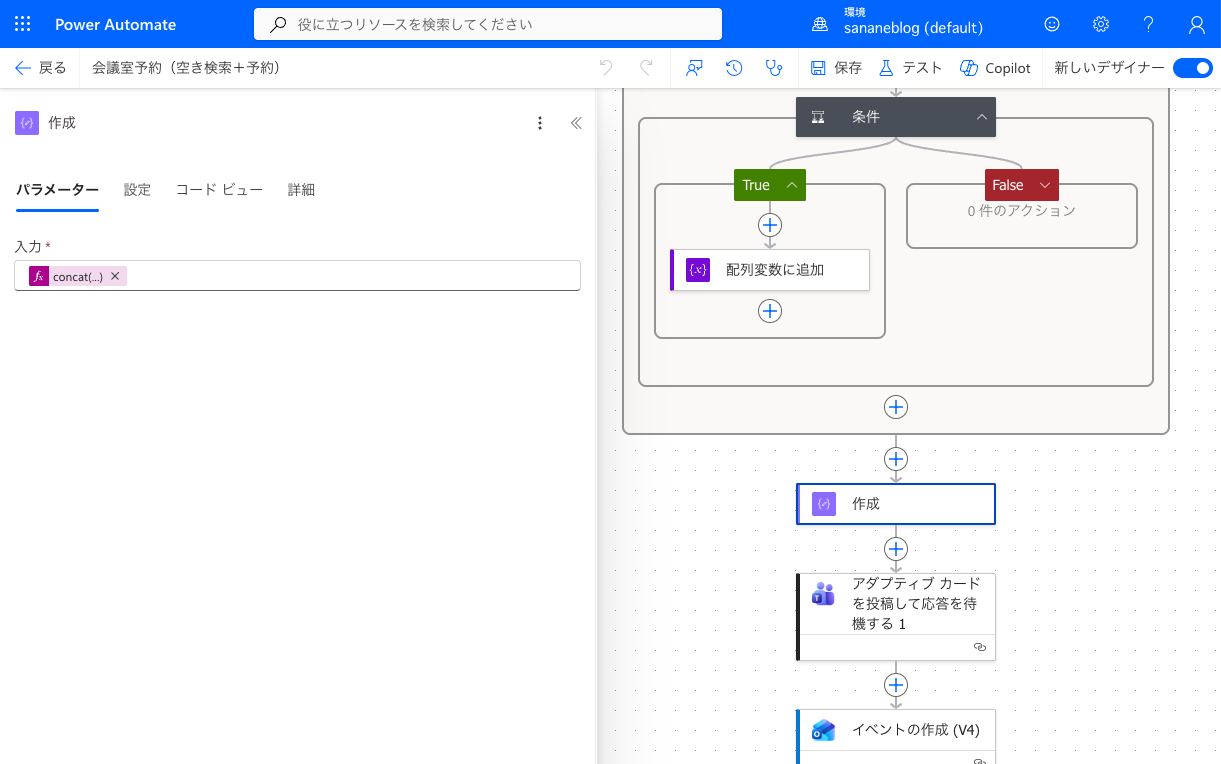
Task: Open the settings gear
Action: click(1101, 24)
